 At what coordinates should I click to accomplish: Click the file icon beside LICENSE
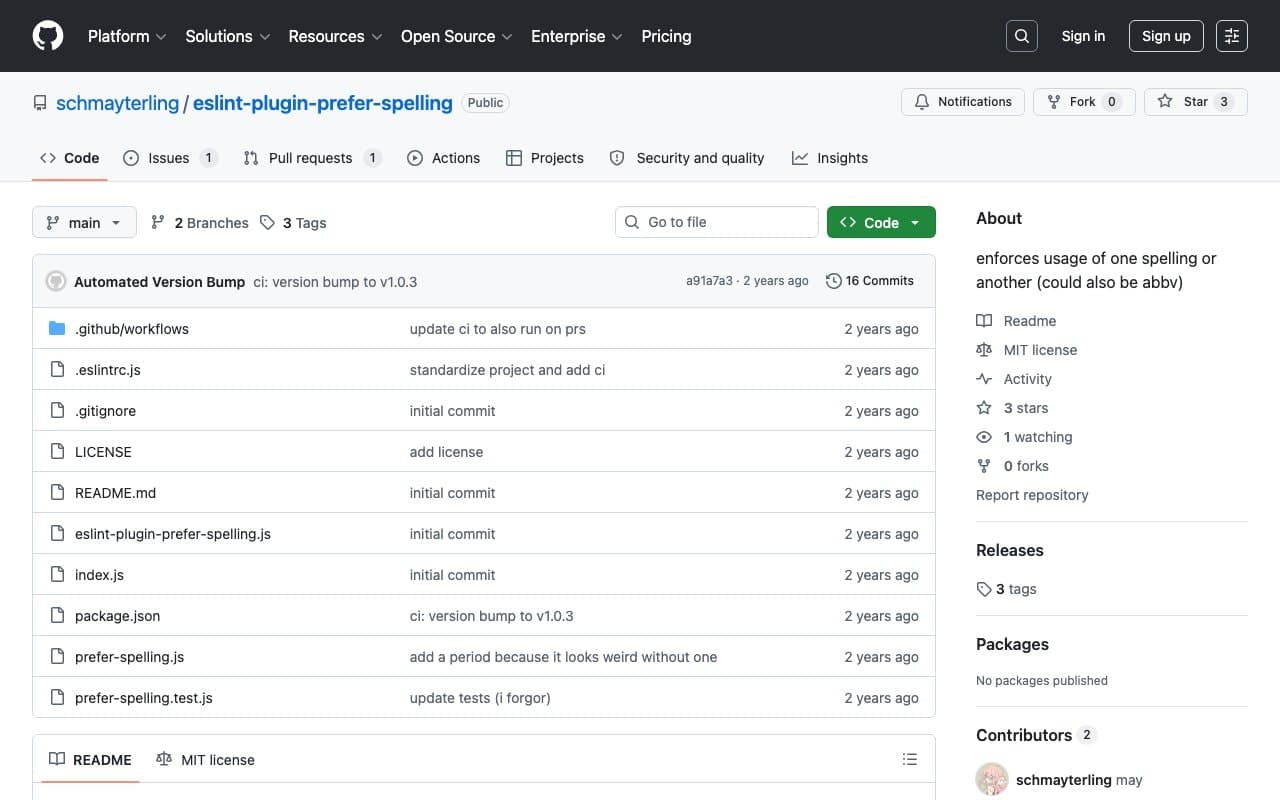tap(57, 452)
